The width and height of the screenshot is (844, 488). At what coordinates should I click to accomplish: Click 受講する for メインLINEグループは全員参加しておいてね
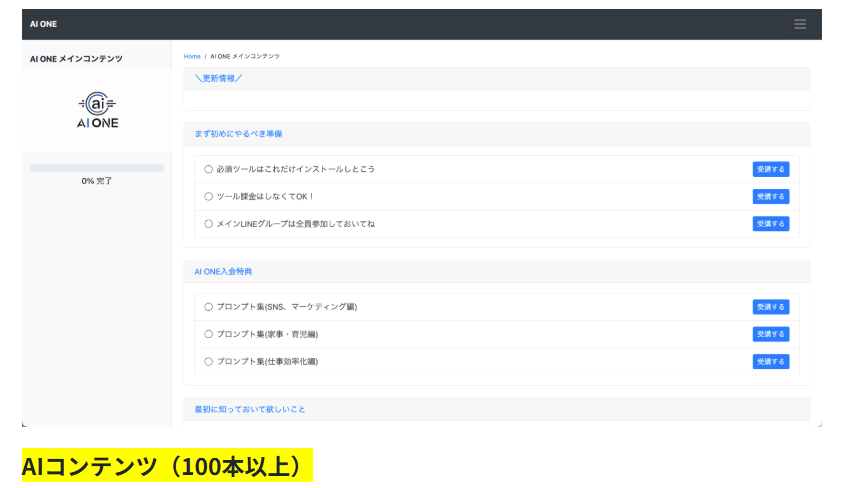point(771,224)
